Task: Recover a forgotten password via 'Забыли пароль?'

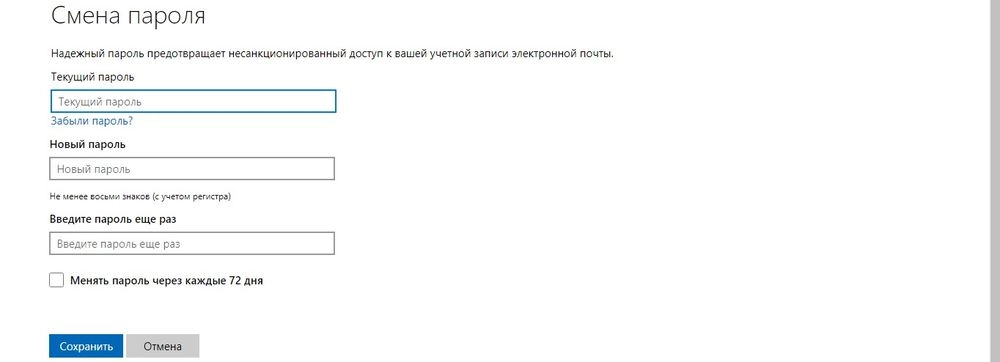Action: (91, 121)
